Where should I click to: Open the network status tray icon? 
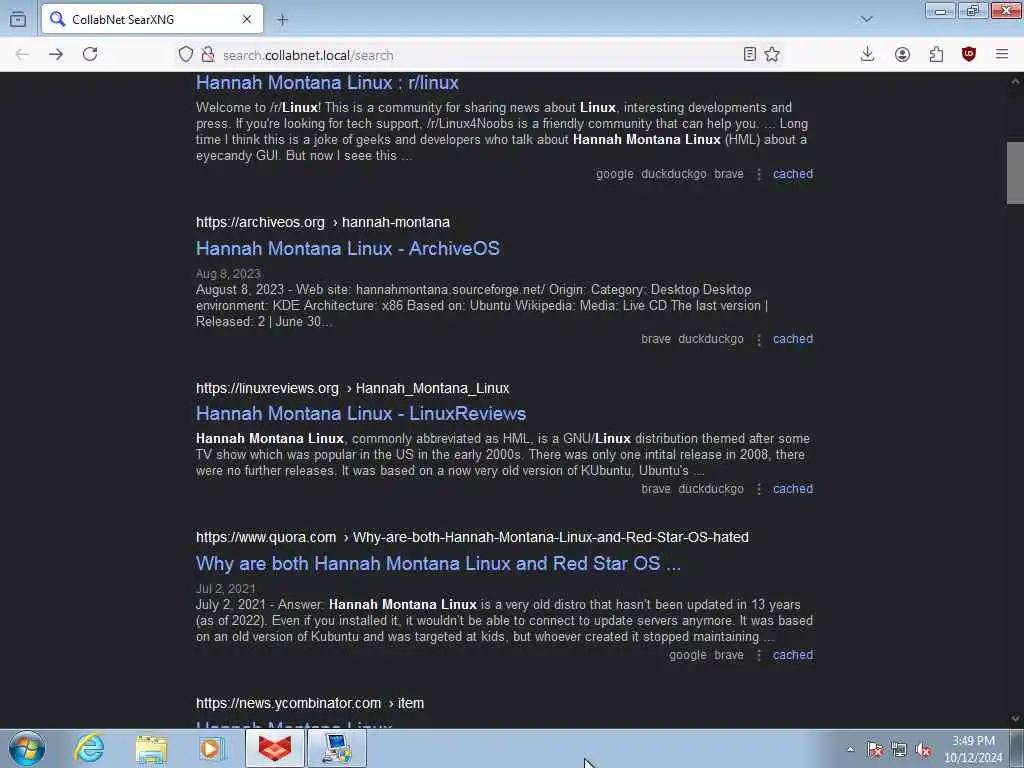[899, 750]
